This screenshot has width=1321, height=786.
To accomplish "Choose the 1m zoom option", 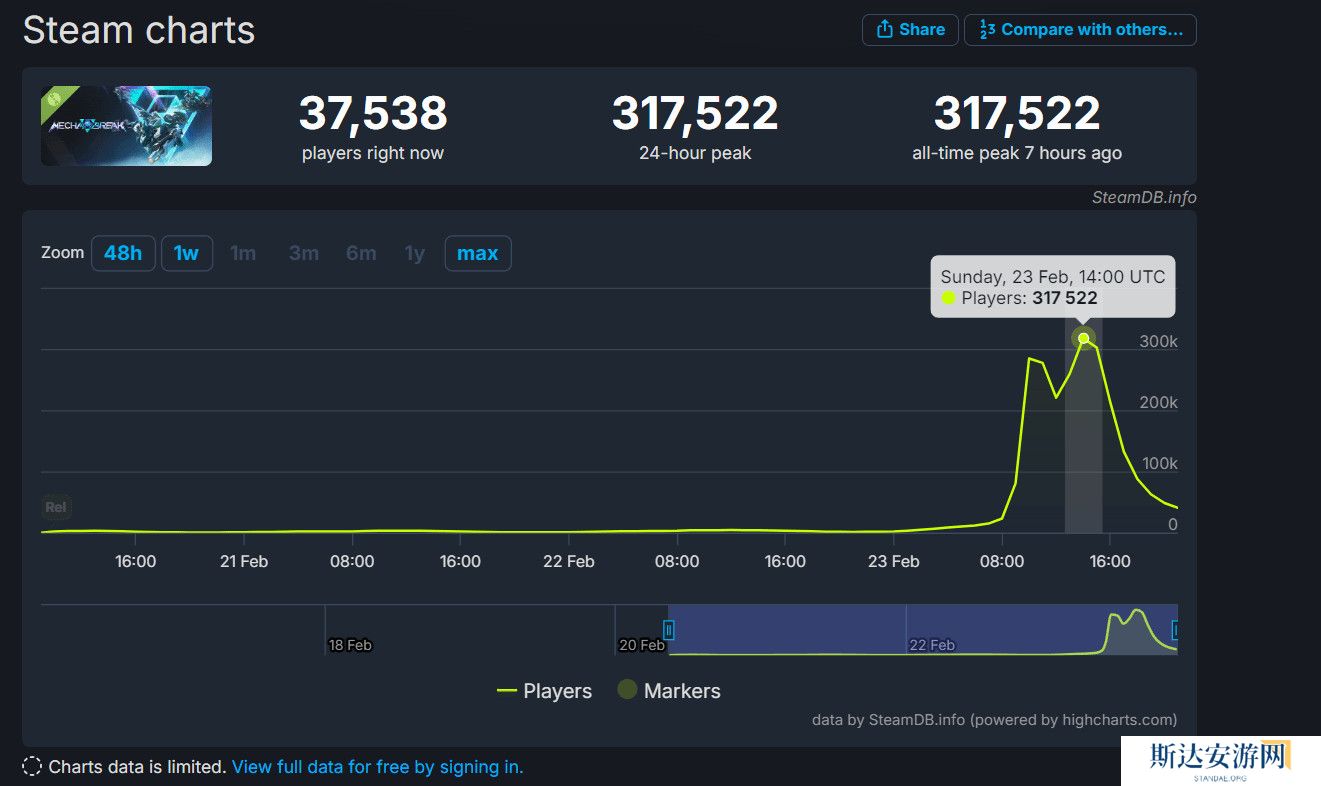I will point(243,253).
